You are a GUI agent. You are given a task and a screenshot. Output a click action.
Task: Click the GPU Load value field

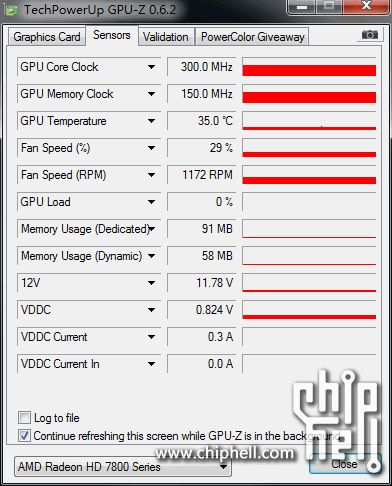(x=201, y=202)
